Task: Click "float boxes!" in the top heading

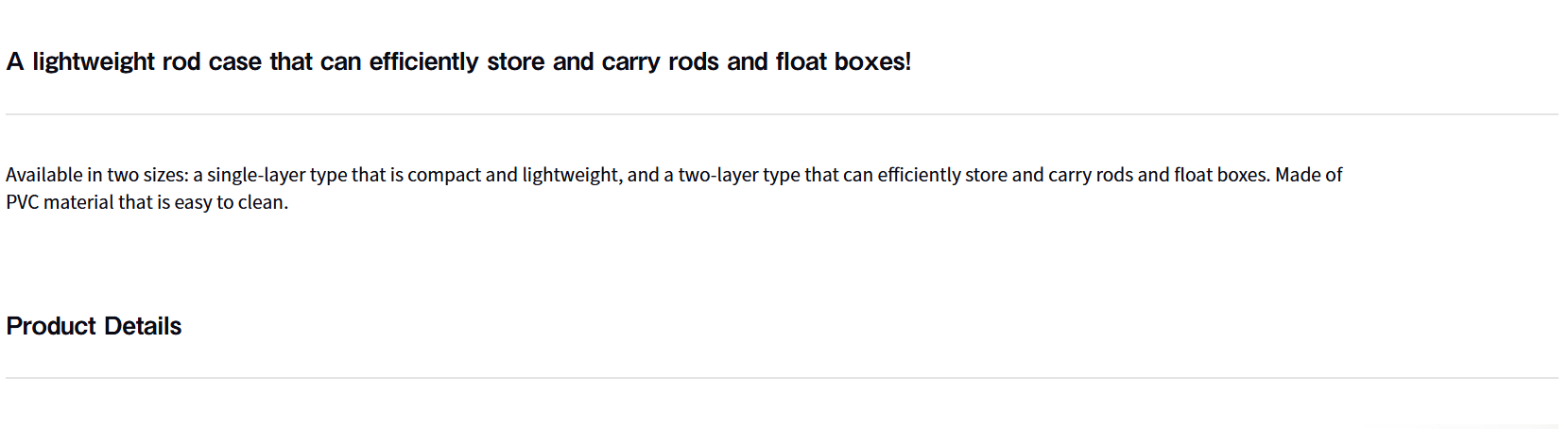Action: point(843,62)
